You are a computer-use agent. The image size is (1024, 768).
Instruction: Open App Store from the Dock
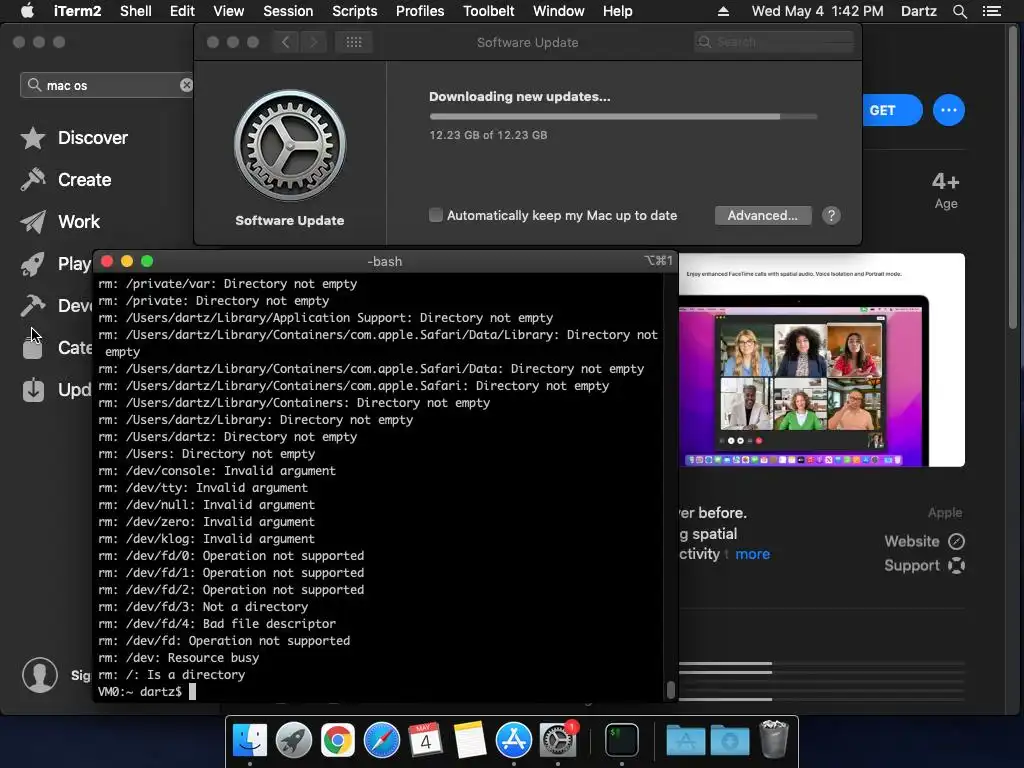[514, 740]
